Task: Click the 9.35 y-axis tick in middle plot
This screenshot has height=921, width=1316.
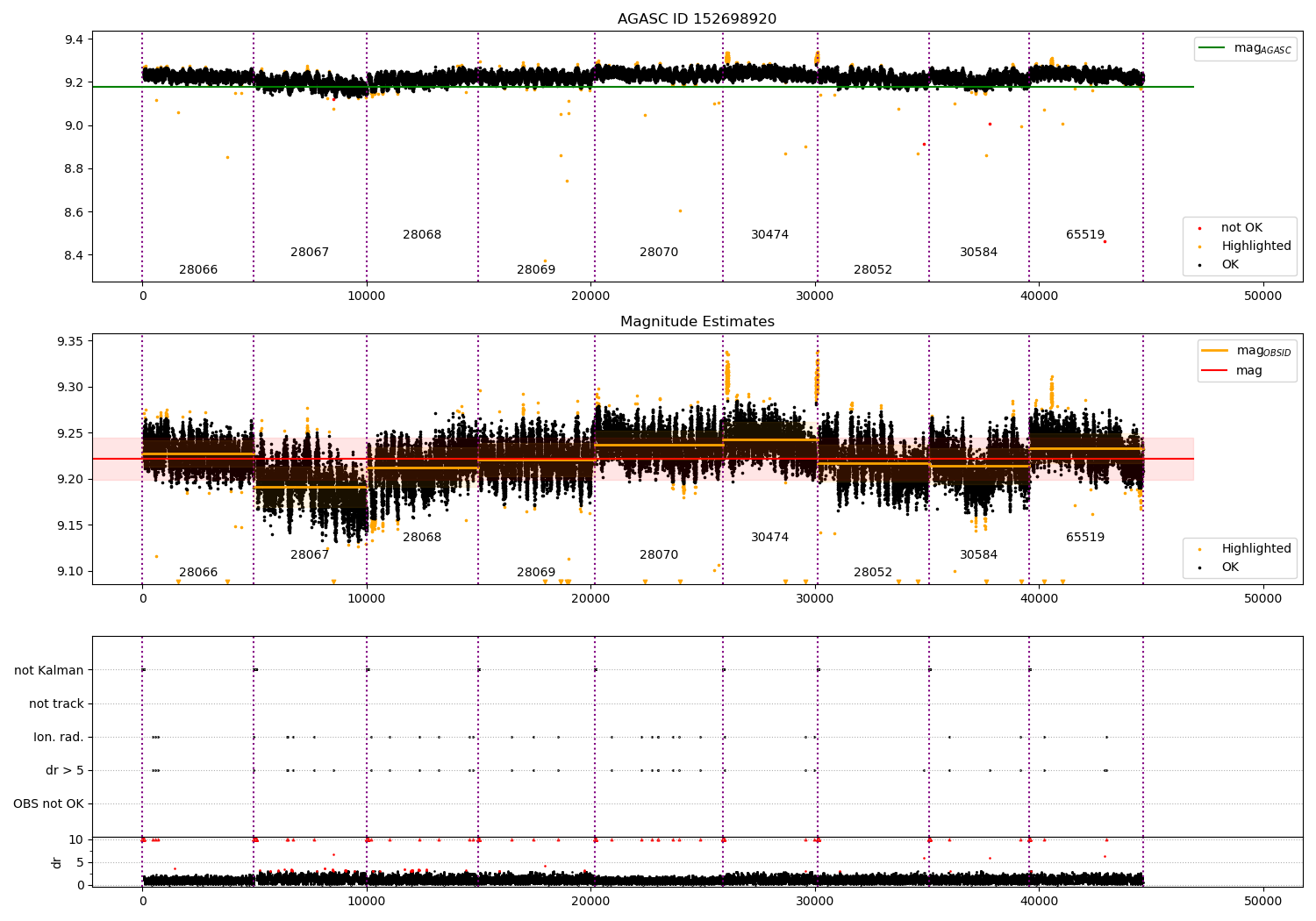Action: [70, 341]
